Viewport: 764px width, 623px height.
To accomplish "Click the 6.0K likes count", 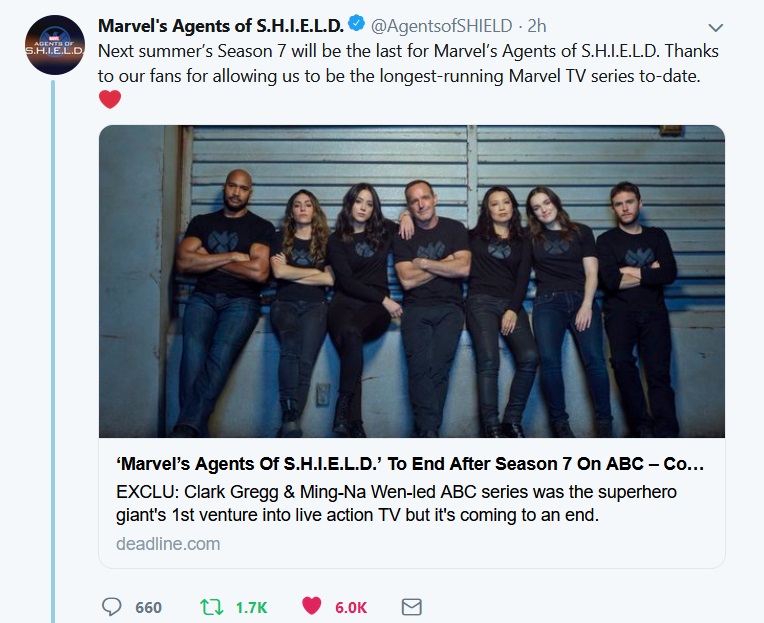I will pos(351,607).
